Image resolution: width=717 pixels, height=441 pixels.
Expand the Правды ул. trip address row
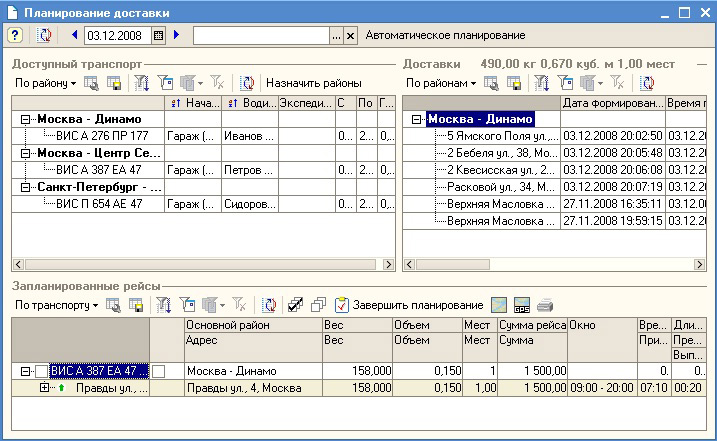pyautogui.click(x=44, y=388)
